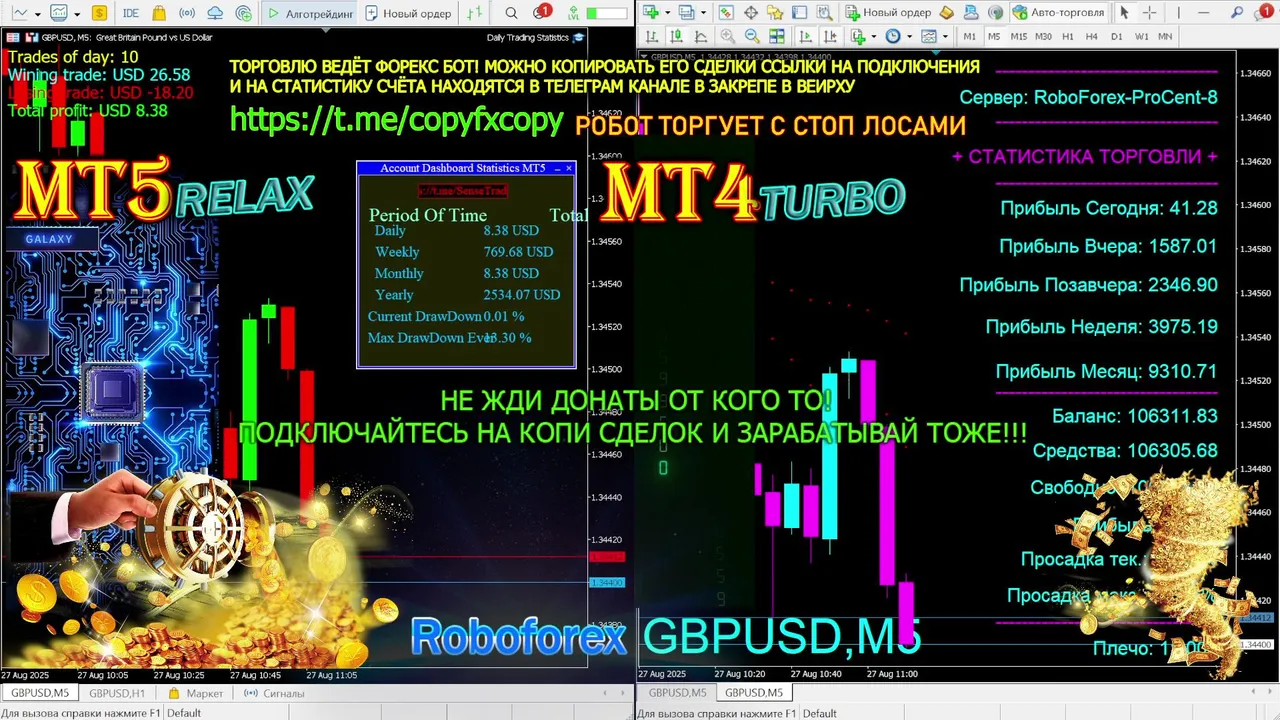The image size is (1280, 720).
Task: Toggle Алготрейдинг in MT5
Action: click(310, 13)
